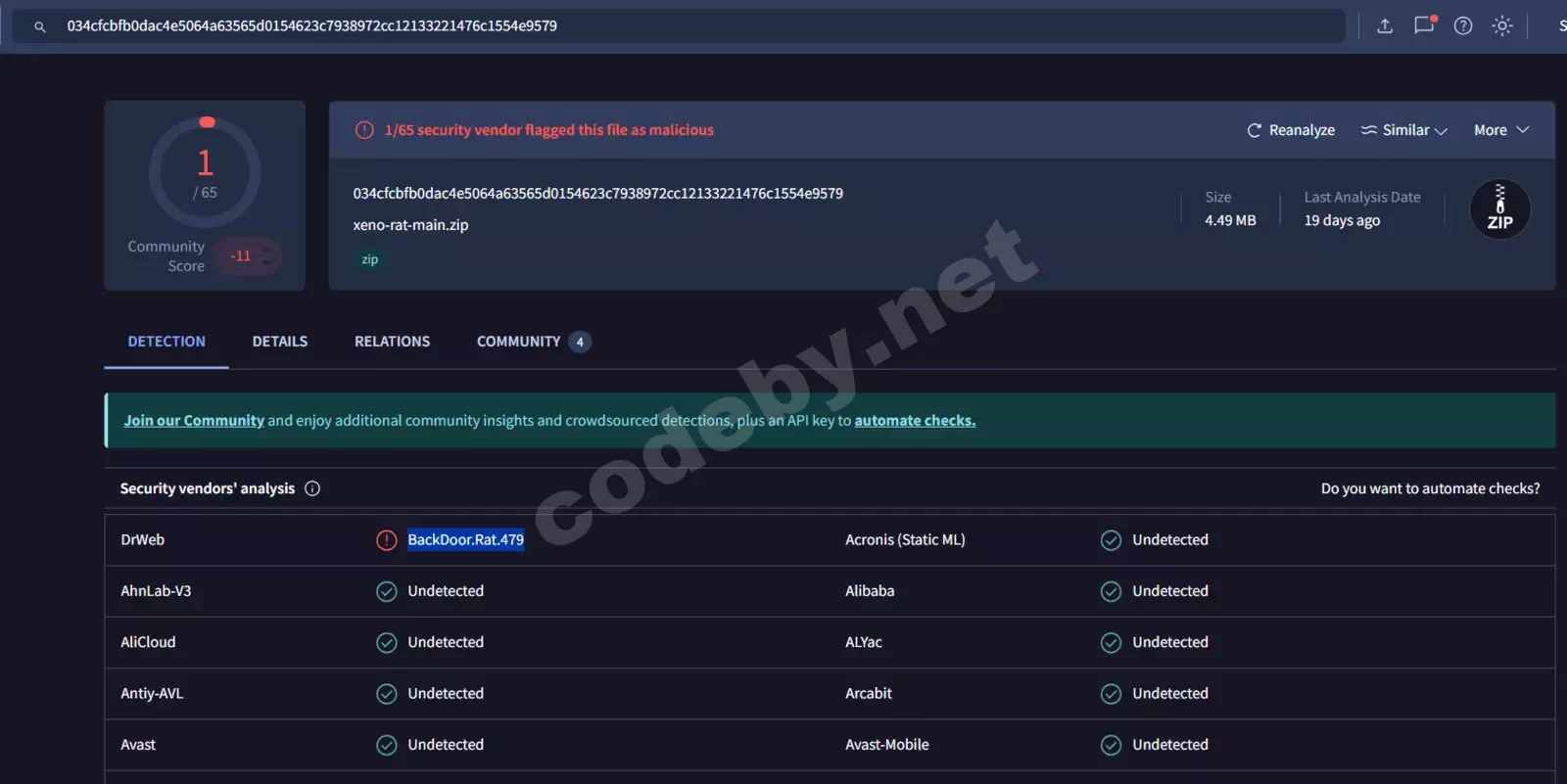Click the Acronis (Static ML) checkmark icon
Image resolution: width=1567 pixels, height=784 pixels.
(x=1111, y=540)
